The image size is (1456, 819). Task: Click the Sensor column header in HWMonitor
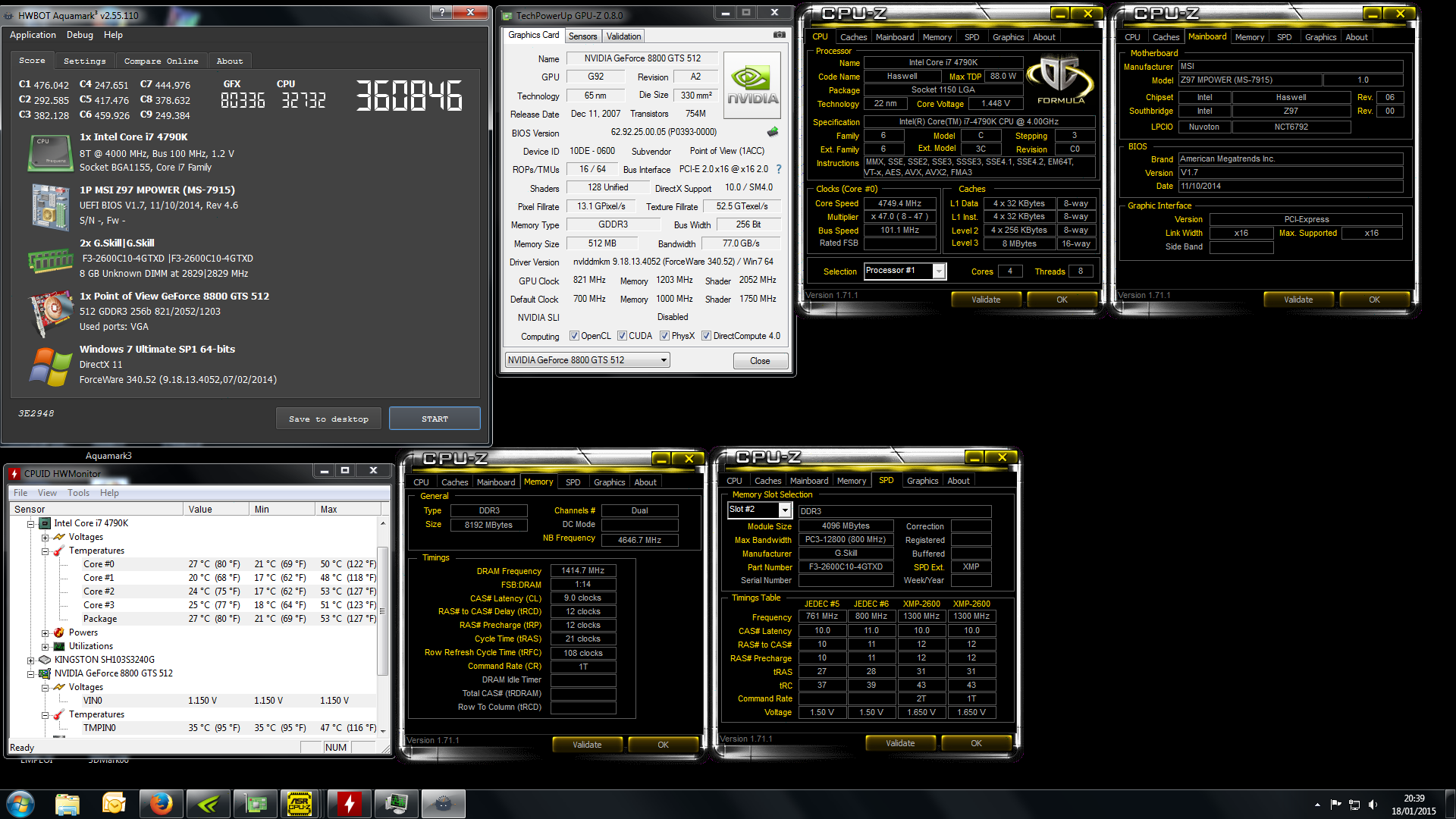pos(96,510)
